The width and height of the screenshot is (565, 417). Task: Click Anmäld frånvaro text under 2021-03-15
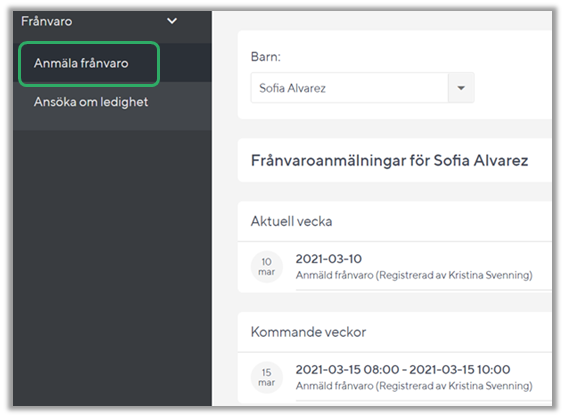coord(334,386)
